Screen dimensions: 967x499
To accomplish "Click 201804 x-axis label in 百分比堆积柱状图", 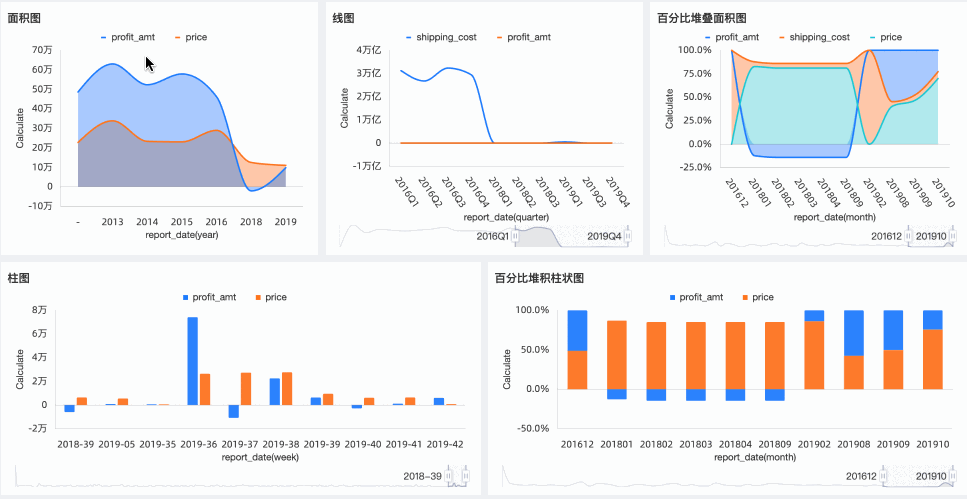I will [x=736, y=444].
